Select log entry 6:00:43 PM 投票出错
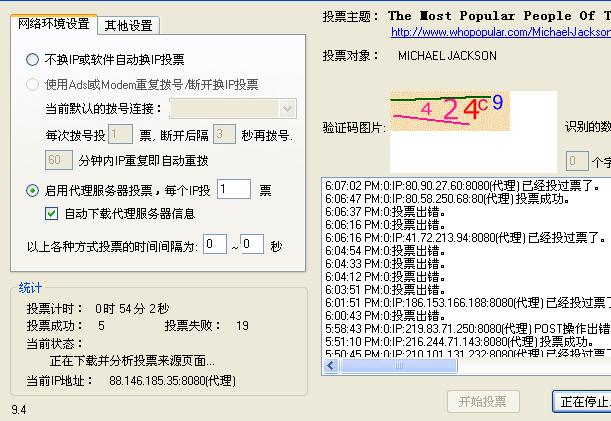 (x=385, y=315)
